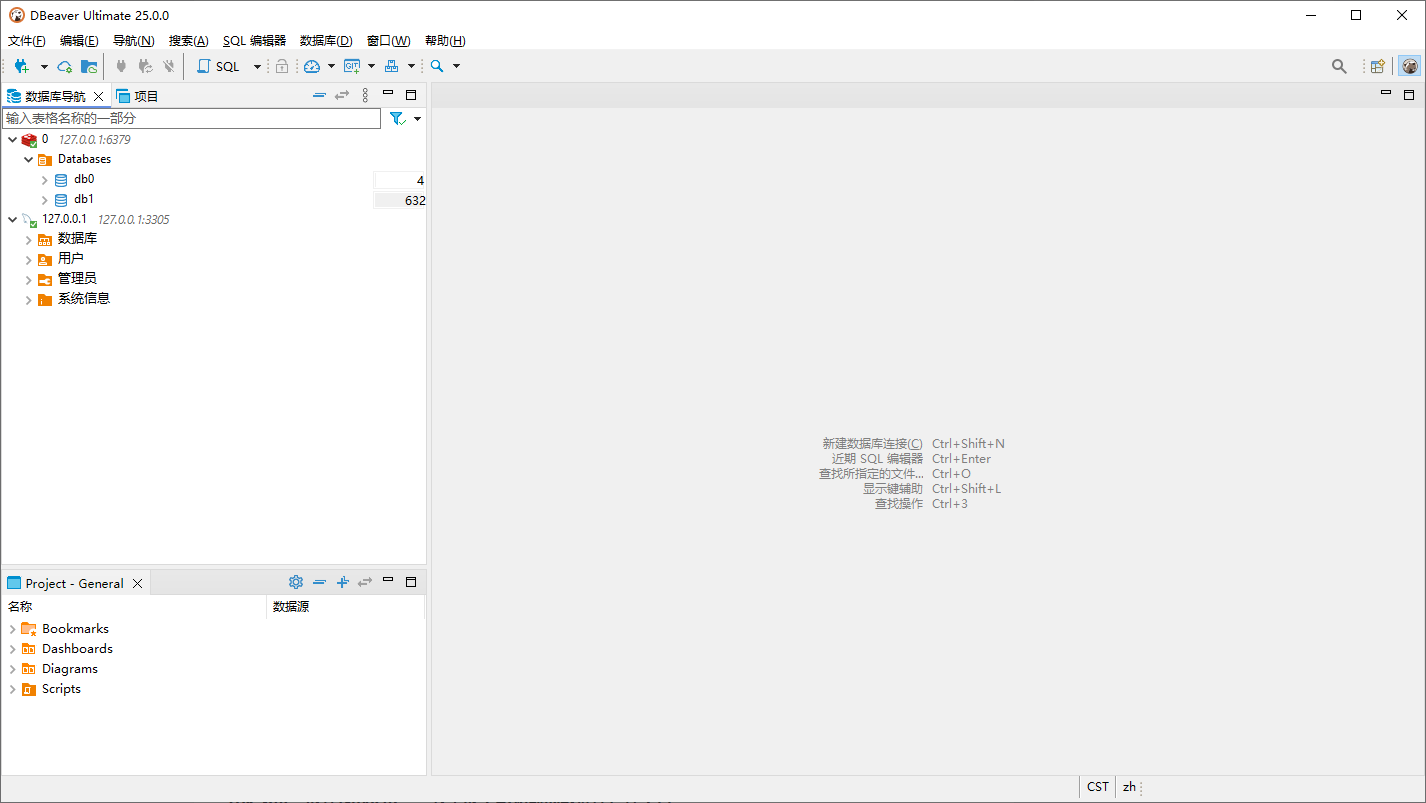The height and width of the screenshot is (803, 1426).
Task: Expand the 管理员 folder
Action: click(28, 280)
